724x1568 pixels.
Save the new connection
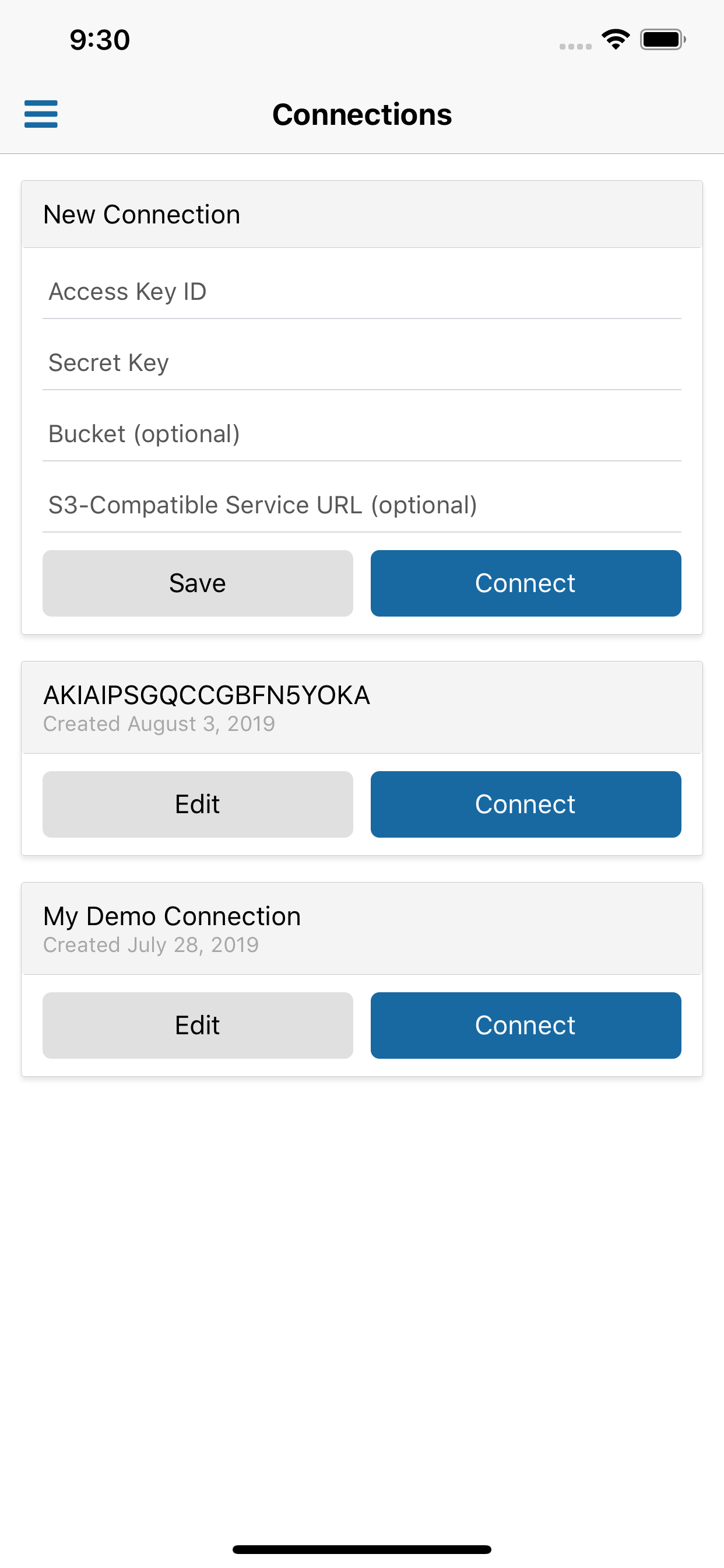pyautogui.click(x=198, y=583)
